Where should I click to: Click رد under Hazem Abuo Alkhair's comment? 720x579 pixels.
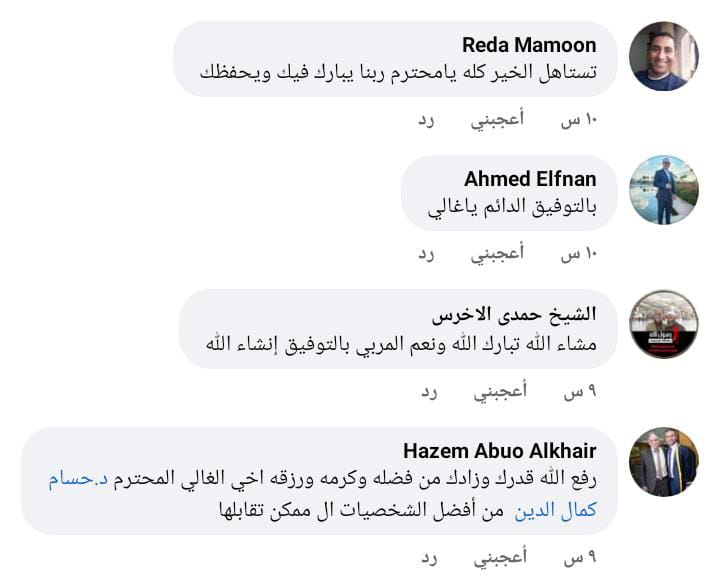click(x=429, y=557)
